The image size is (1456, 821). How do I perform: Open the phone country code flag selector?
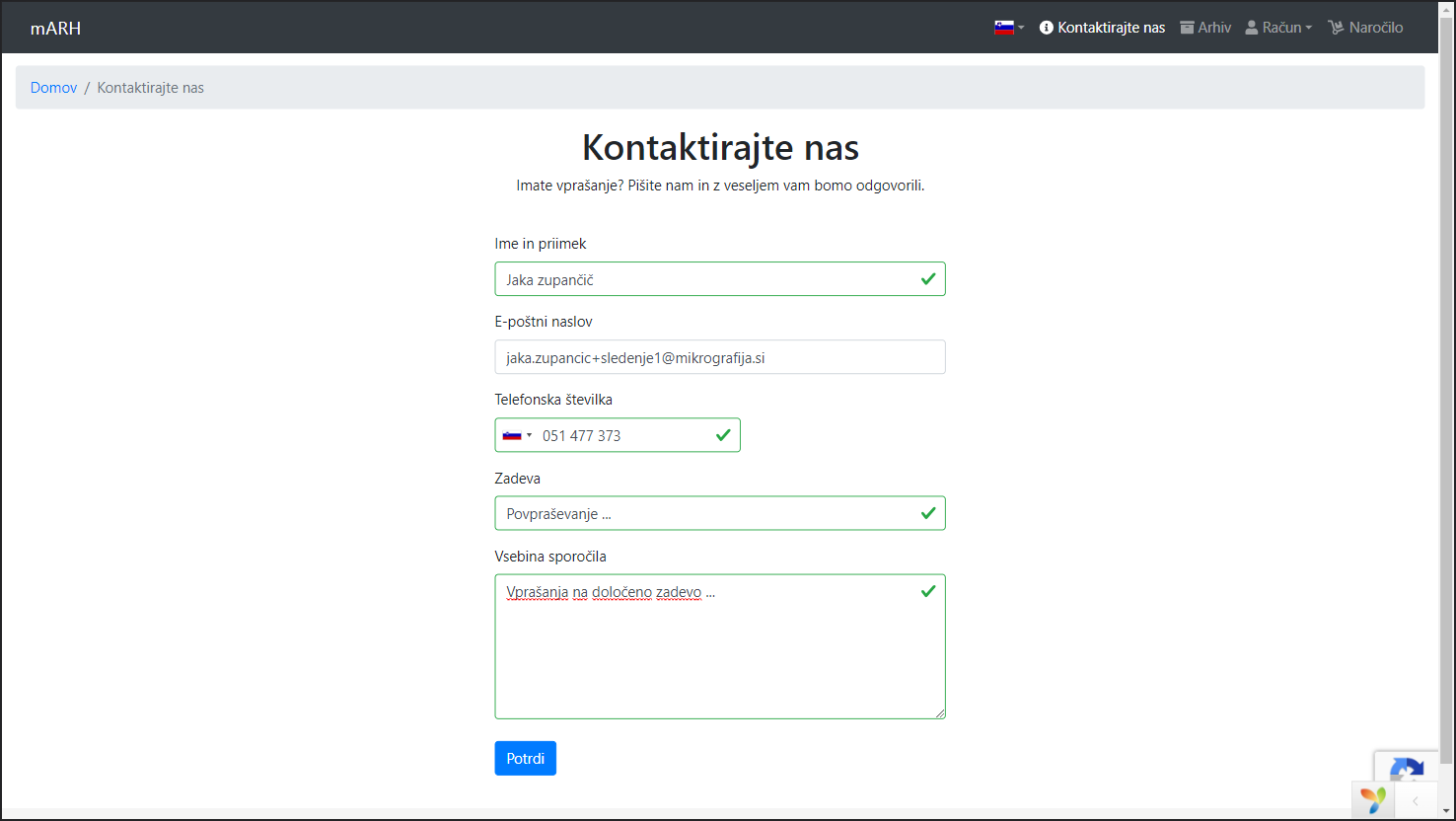tap(517, 435)
